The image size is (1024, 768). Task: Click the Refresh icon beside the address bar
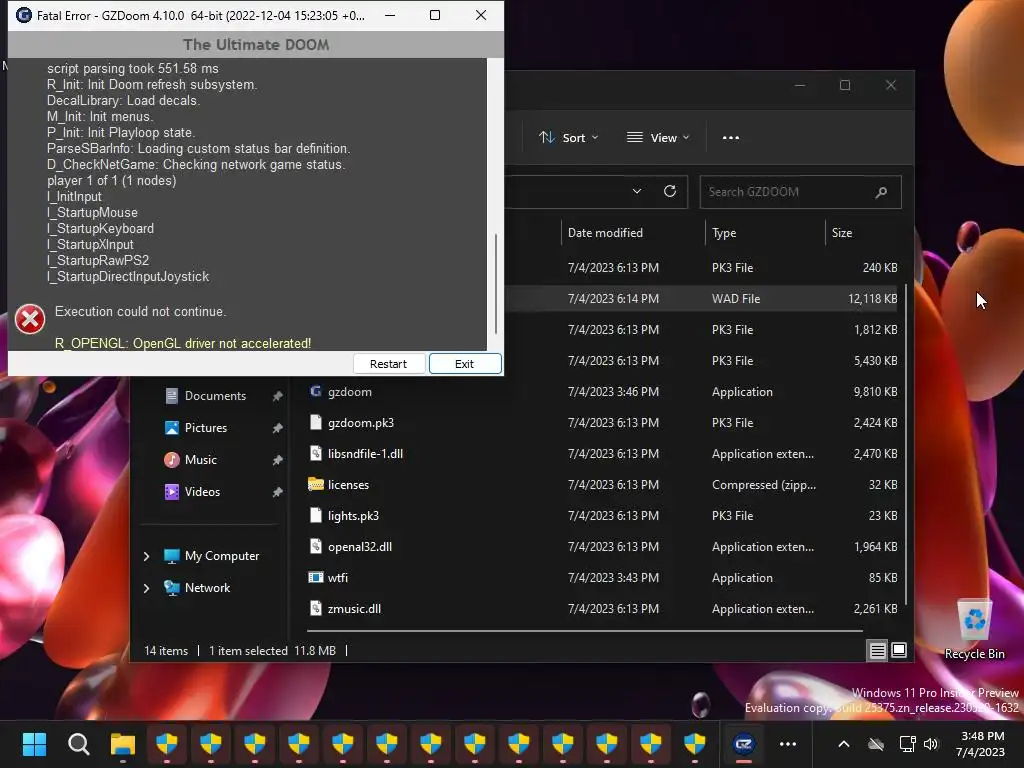point(670,191)
